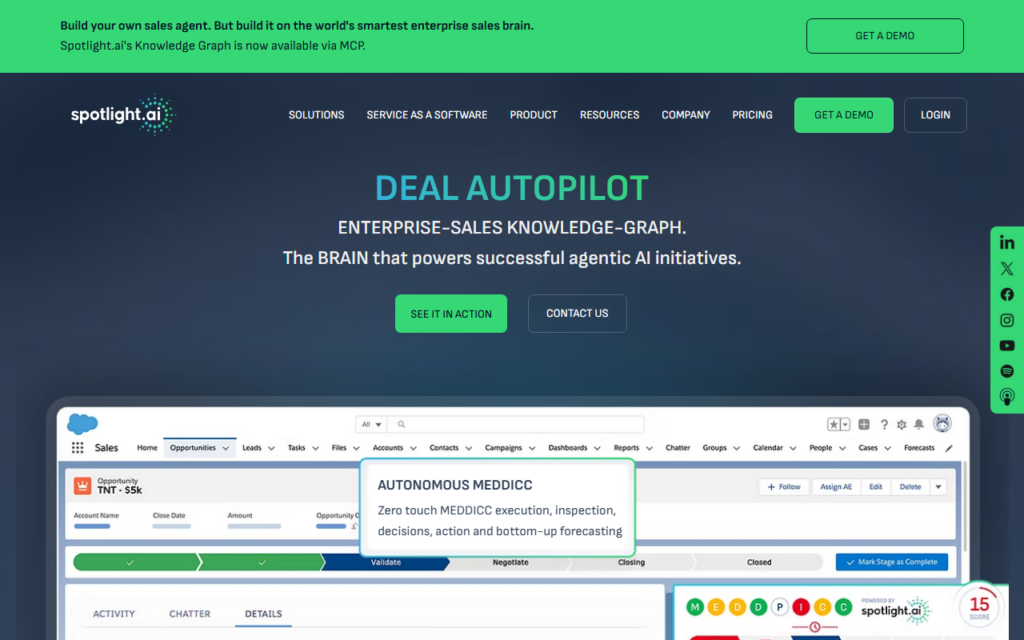Expand the Accounts dropdown chevron
Screen dimensions: 1024x640
pos(413,448)
